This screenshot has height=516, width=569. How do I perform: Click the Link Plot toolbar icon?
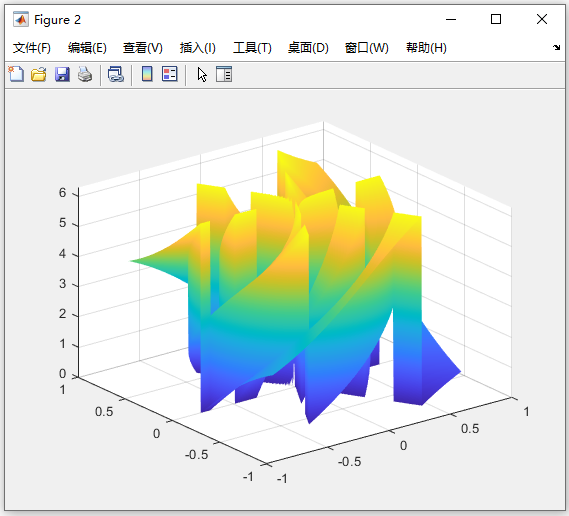(116, 74)
